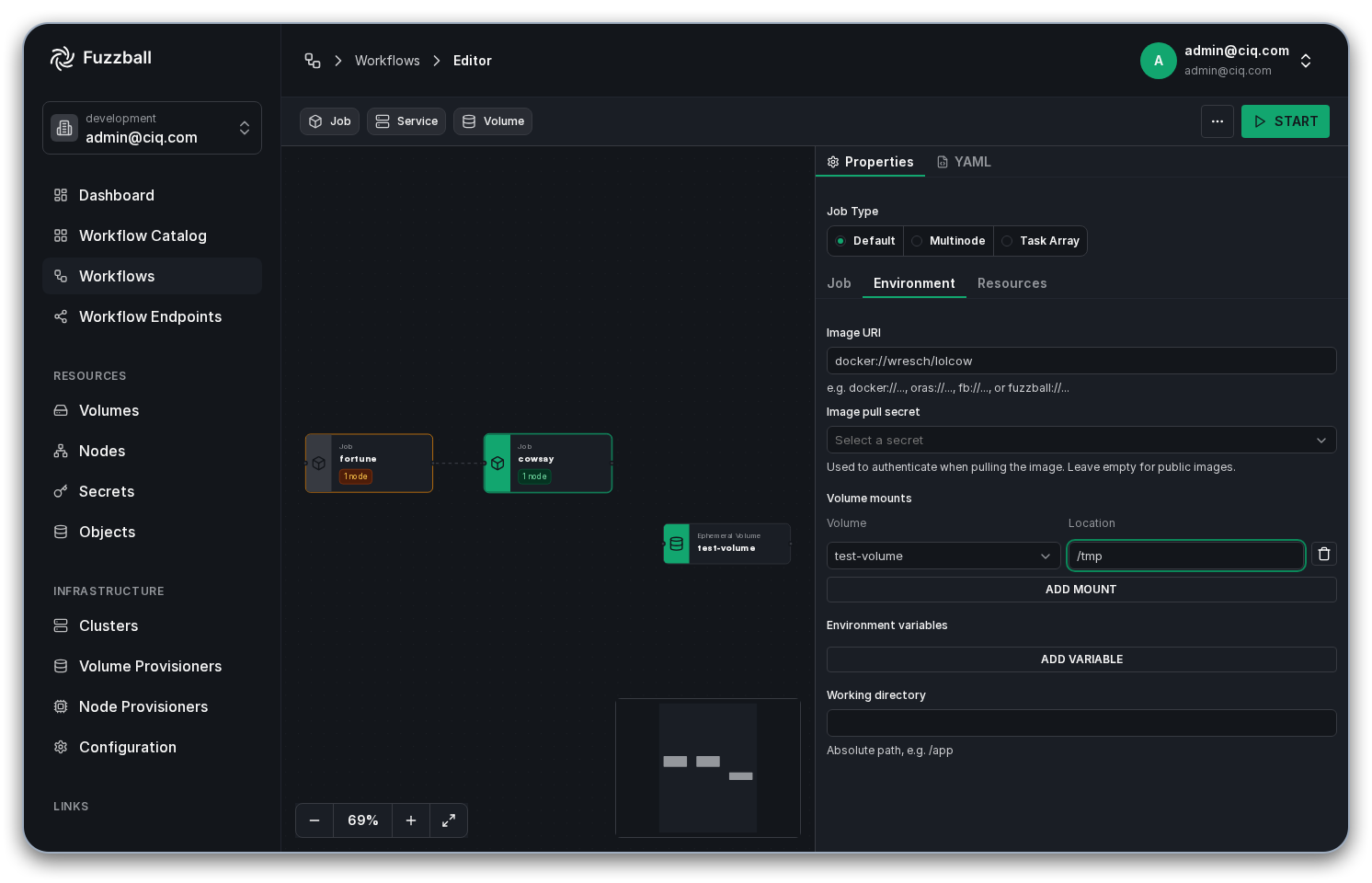This screenshot has height=883, width=1372.
Task: Select the cowsay job node icon
Action: coord(497,464)
